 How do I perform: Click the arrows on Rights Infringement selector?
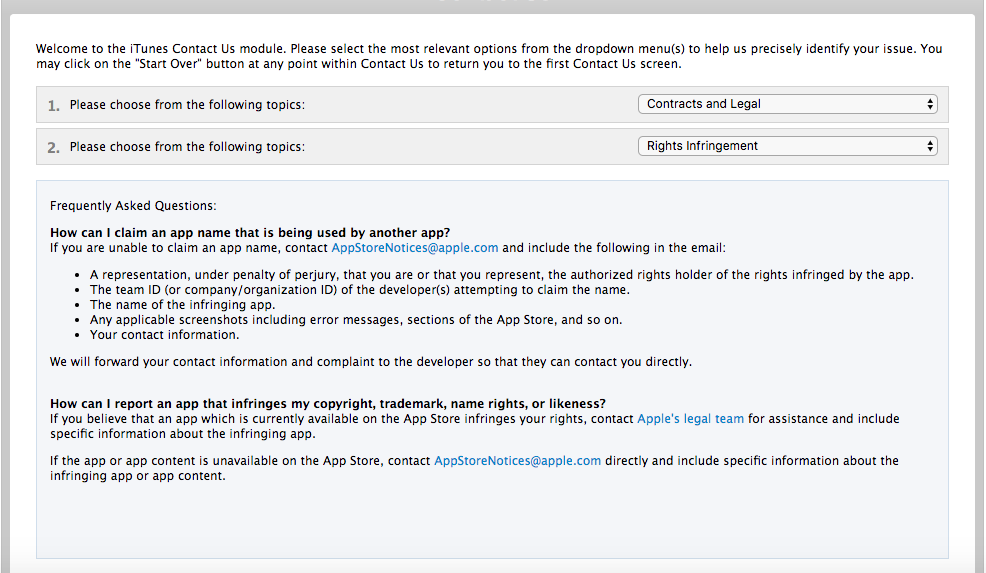tap(929, 147)
